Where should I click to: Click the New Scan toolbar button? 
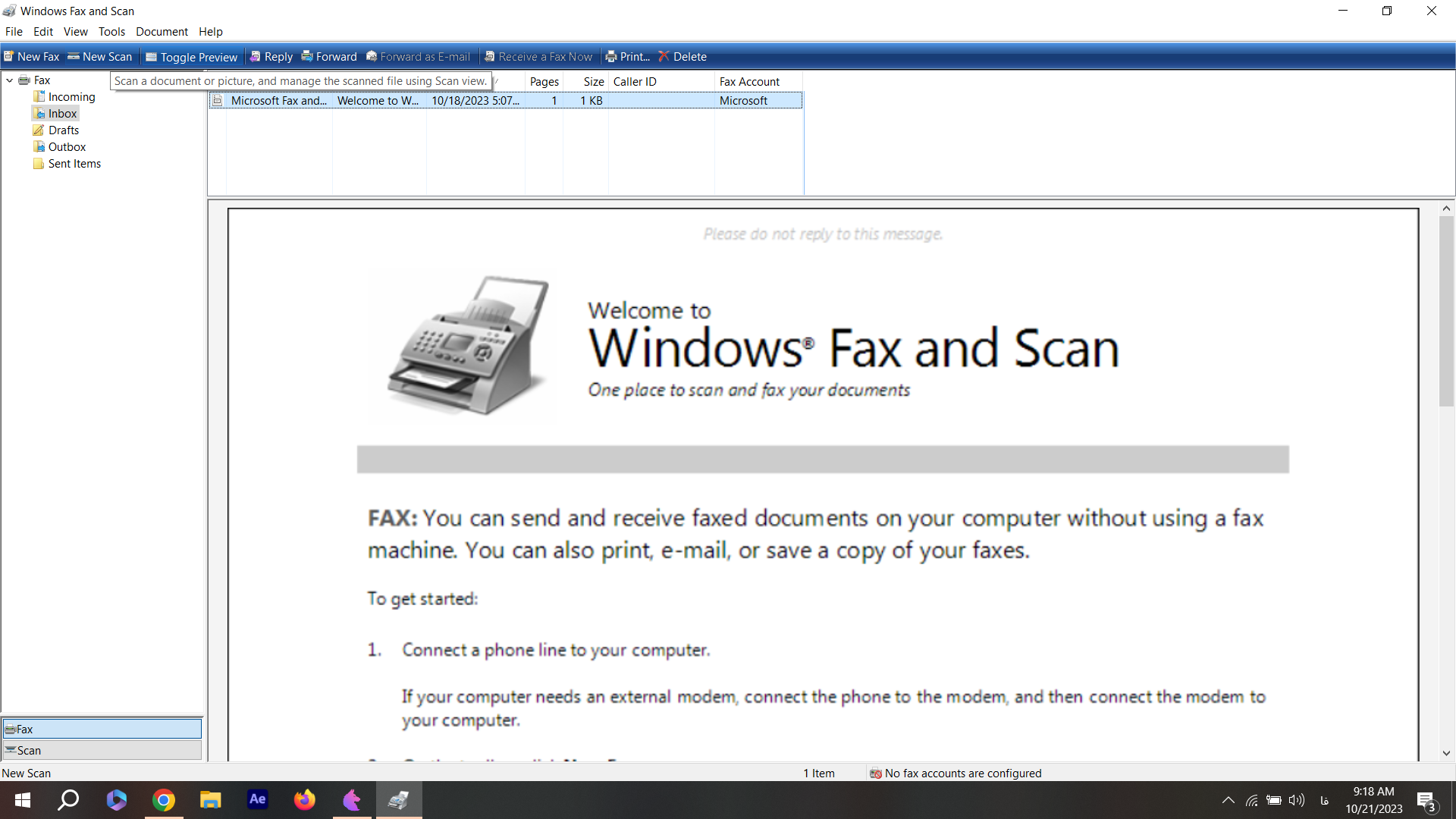99,57
